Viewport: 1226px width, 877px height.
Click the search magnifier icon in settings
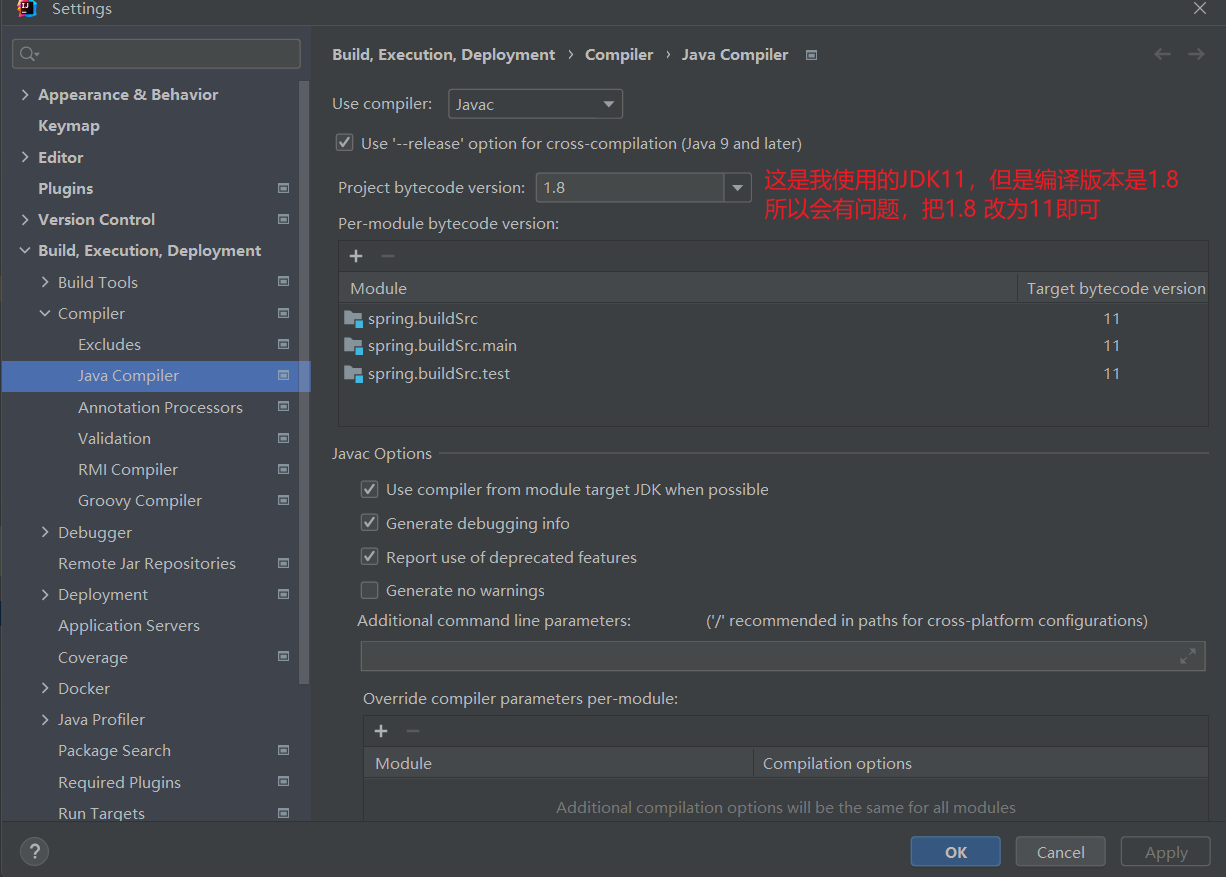(x=28, y=54)
